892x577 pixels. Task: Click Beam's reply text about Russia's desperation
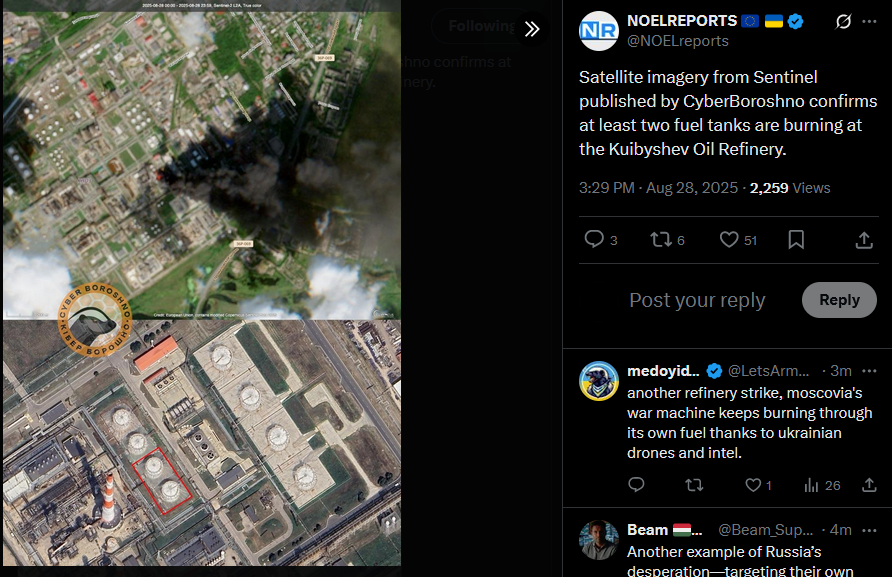point(740,560)
